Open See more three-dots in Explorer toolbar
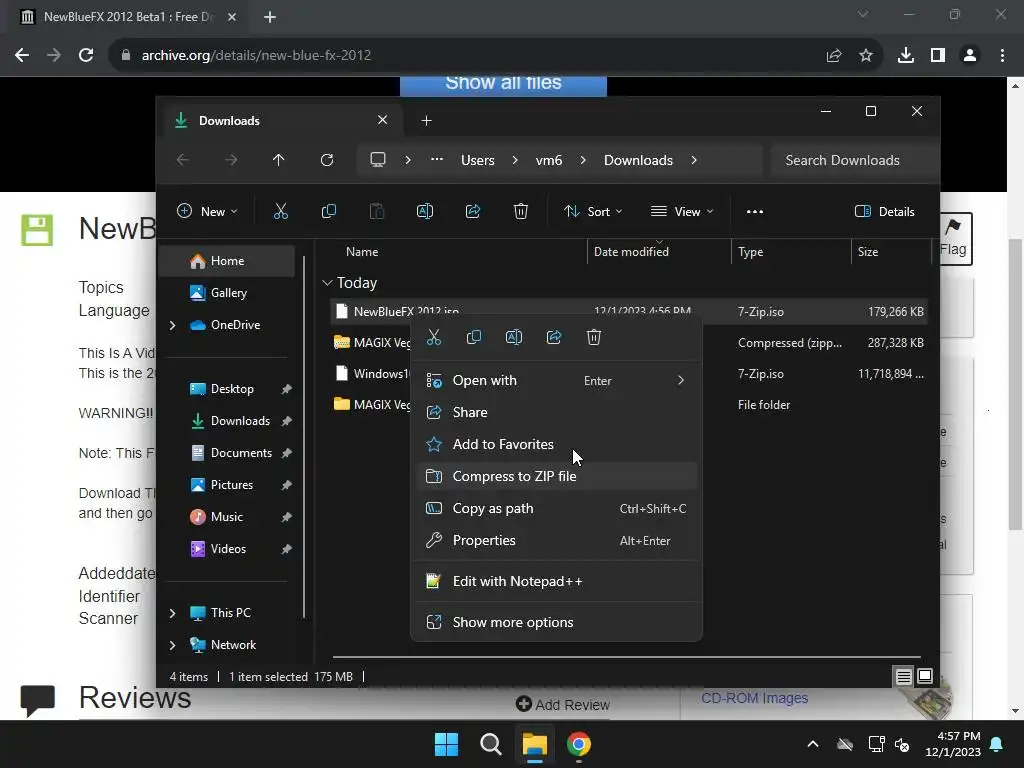 coord(755,212)
